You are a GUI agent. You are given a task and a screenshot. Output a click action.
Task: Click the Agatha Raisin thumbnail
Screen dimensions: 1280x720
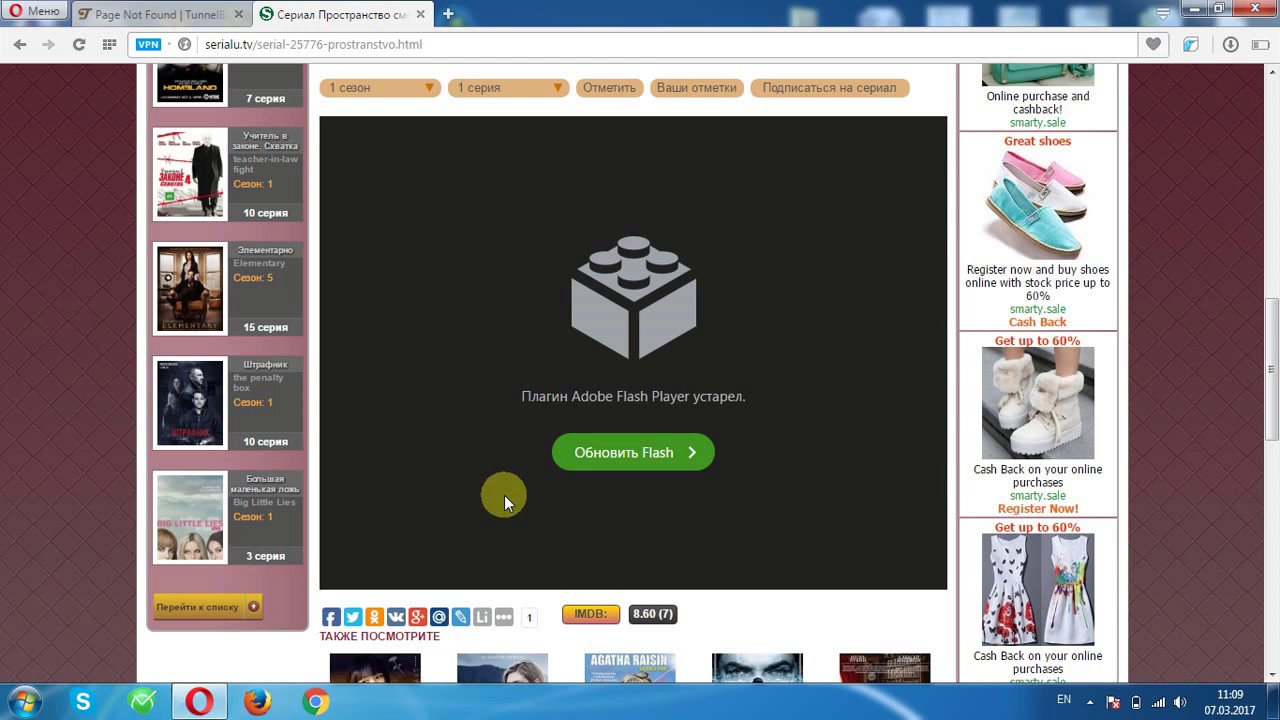pyautogui.click(x=630, y=668)
